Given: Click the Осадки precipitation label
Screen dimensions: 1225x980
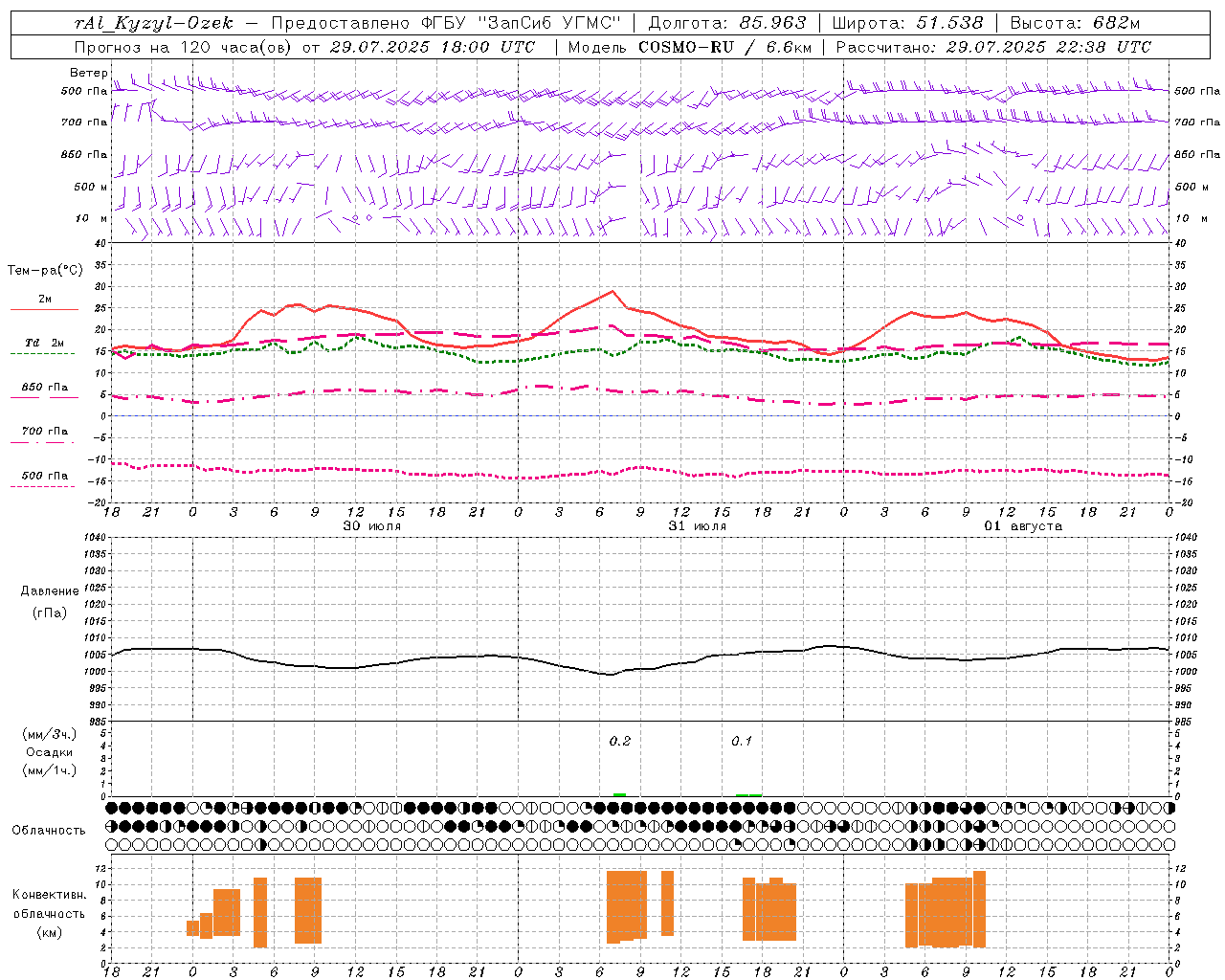Looking at the screenshot, I should point(49,752).
